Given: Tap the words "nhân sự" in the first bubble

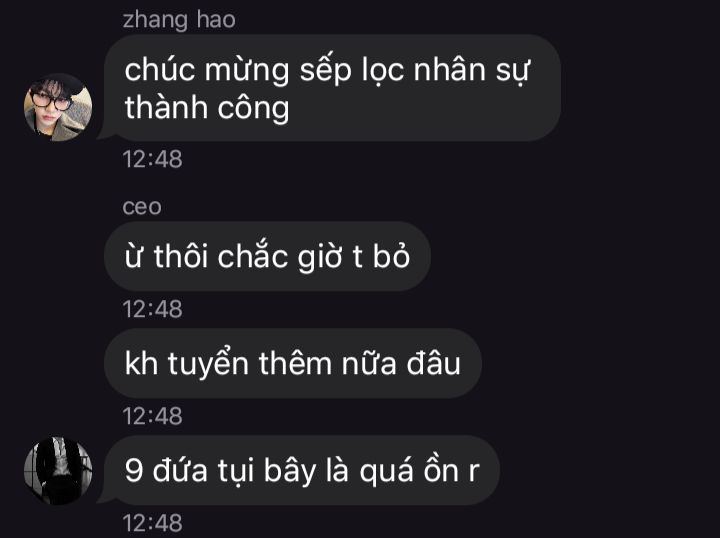Looking at the screenshot, I should click(x=472, y=71).
